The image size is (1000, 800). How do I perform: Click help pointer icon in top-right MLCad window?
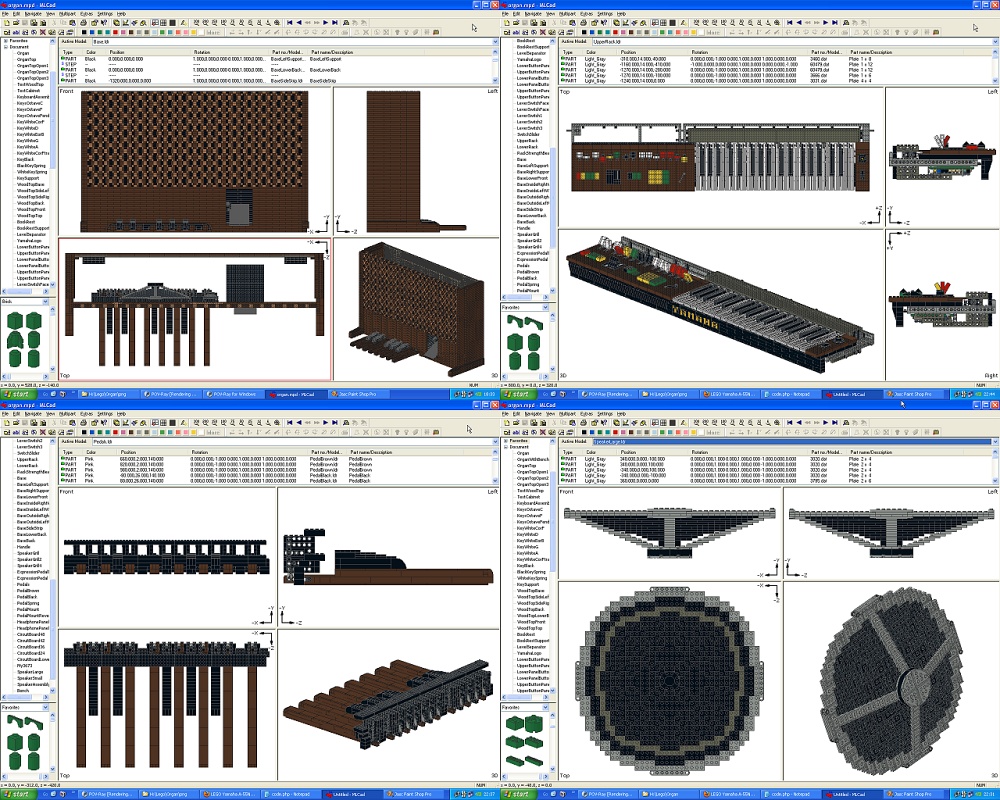tap(605, 23)
